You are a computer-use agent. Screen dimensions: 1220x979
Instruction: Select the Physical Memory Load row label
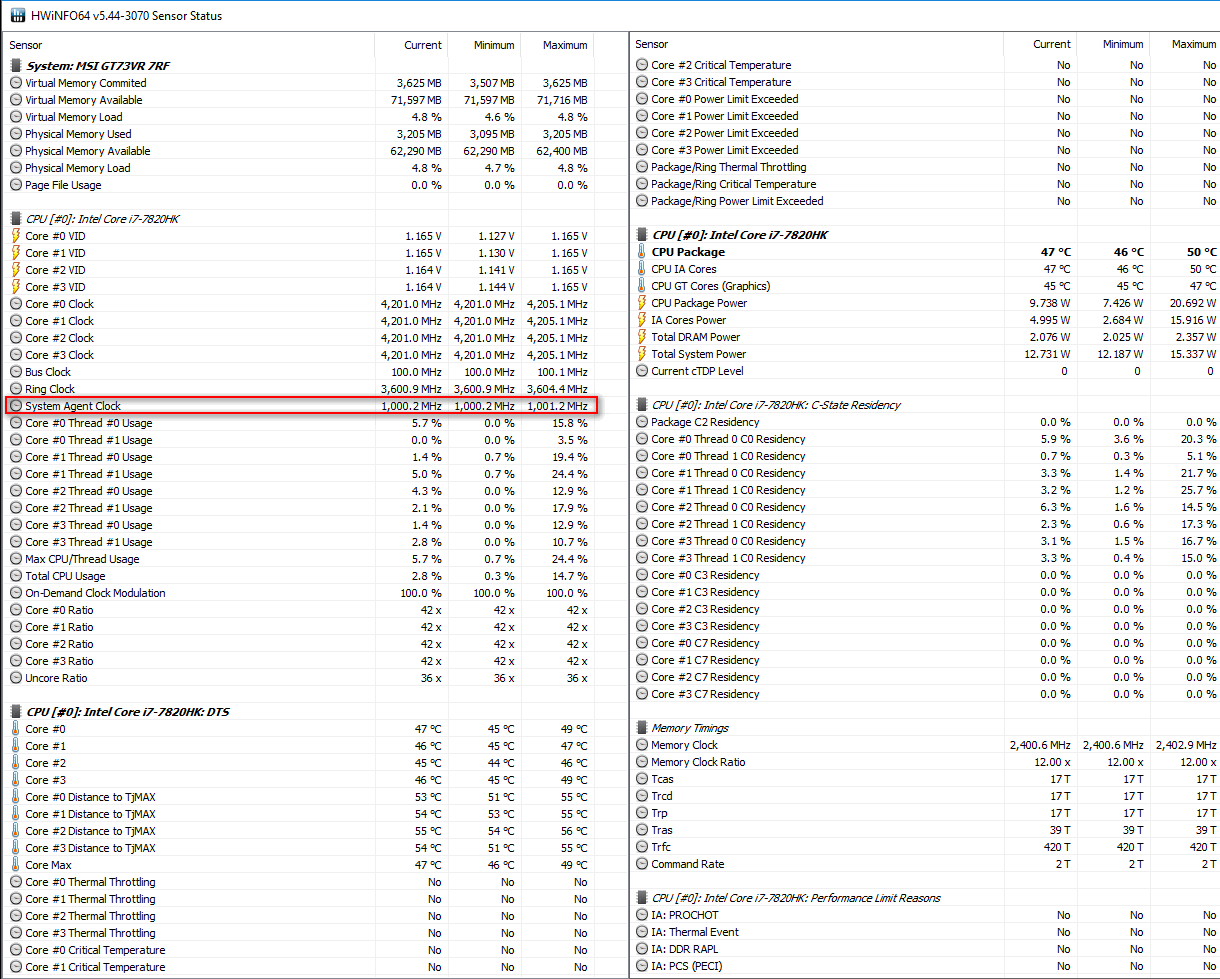point(78,168)
